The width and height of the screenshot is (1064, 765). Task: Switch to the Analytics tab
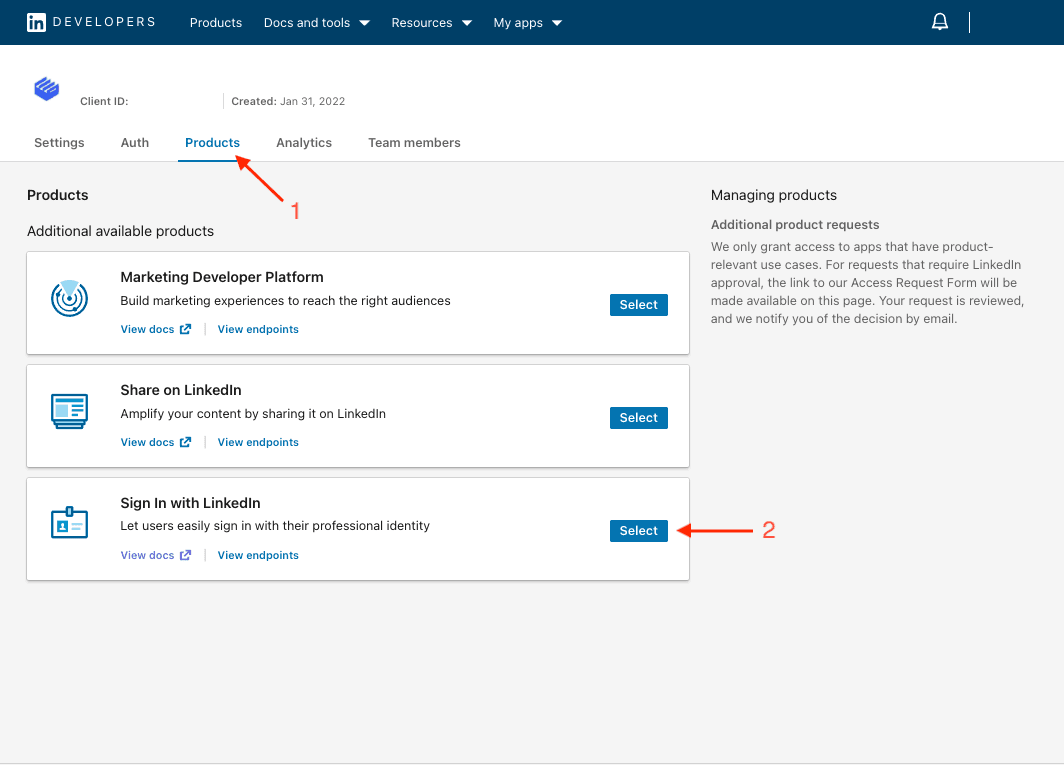click(303, 142)
